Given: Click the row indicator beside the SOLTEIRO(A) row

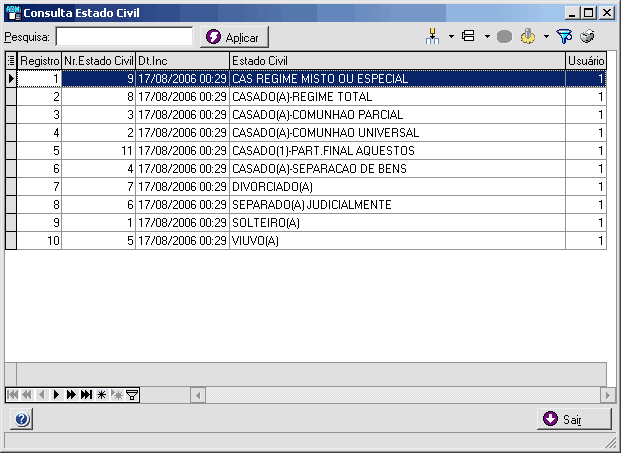Looking at the screenshot, I should (11, 223).
